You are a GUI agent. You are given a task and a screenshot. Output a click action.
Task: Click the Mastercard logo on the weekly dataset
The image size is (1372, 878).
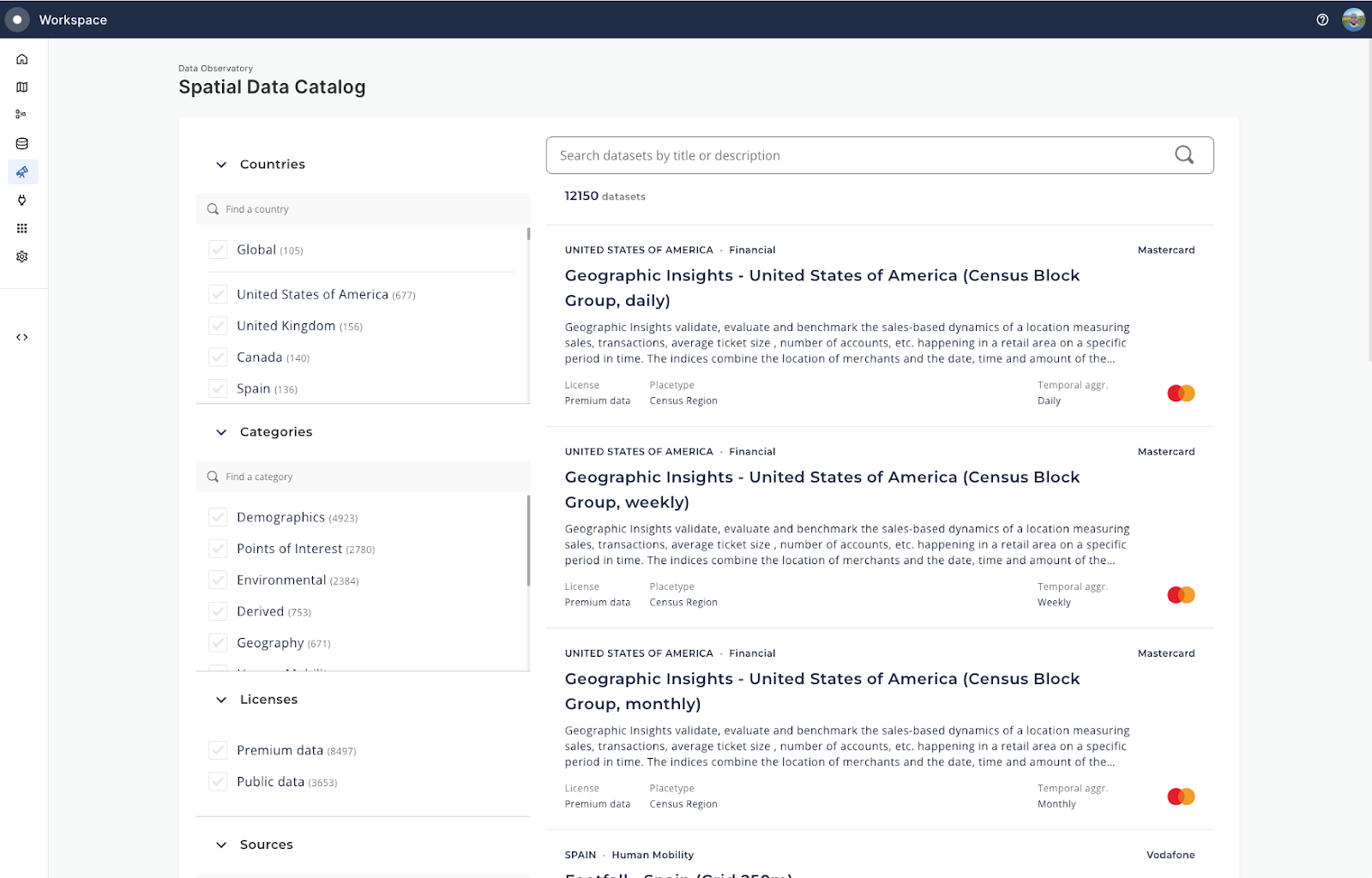point(1180,594)
